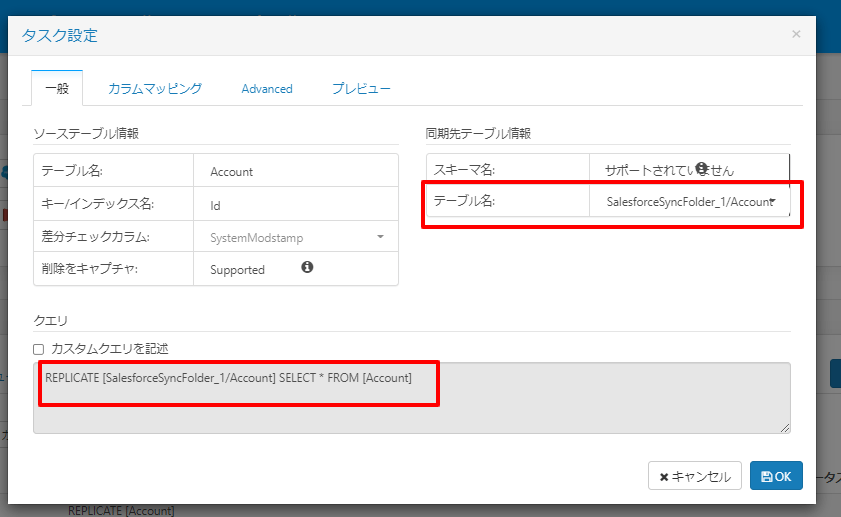Open the 同期先 テーブル名 dropdown
841x517 pixels.
pyautogui.click(x=690, y=202)
